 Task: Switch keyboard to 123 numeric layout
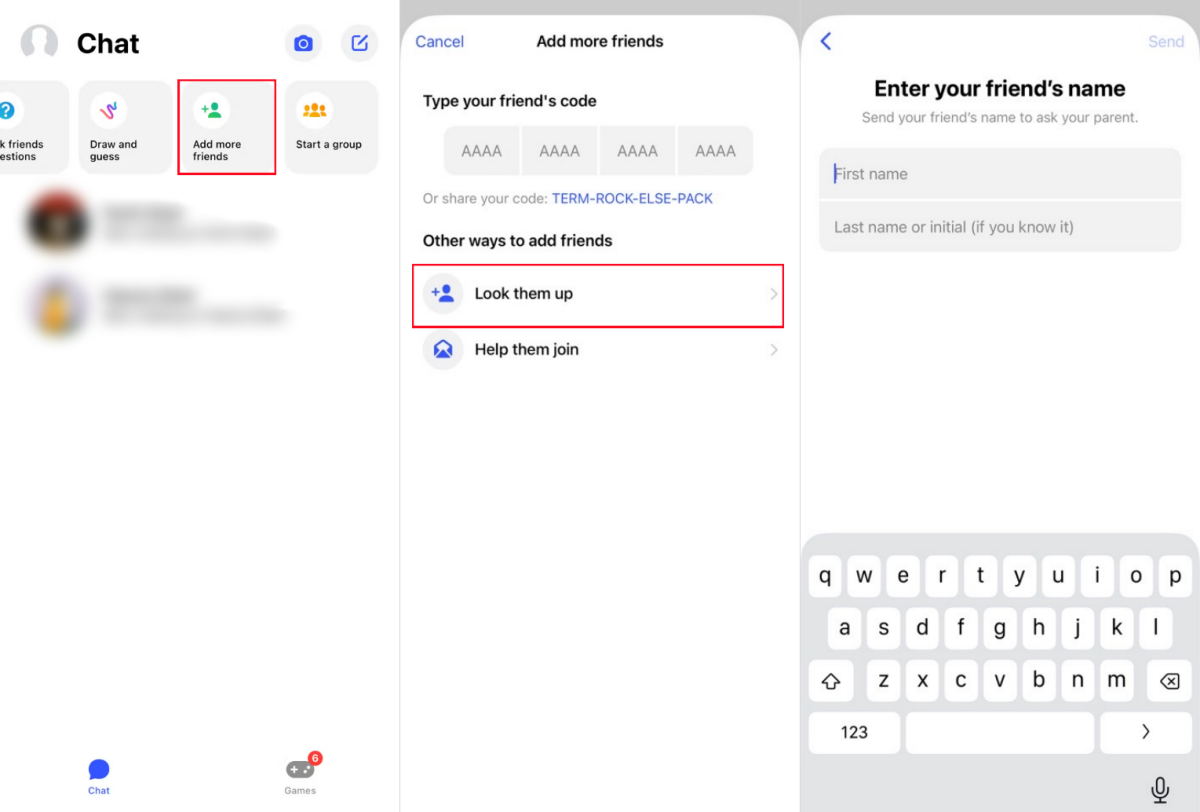tap(854, 732)
